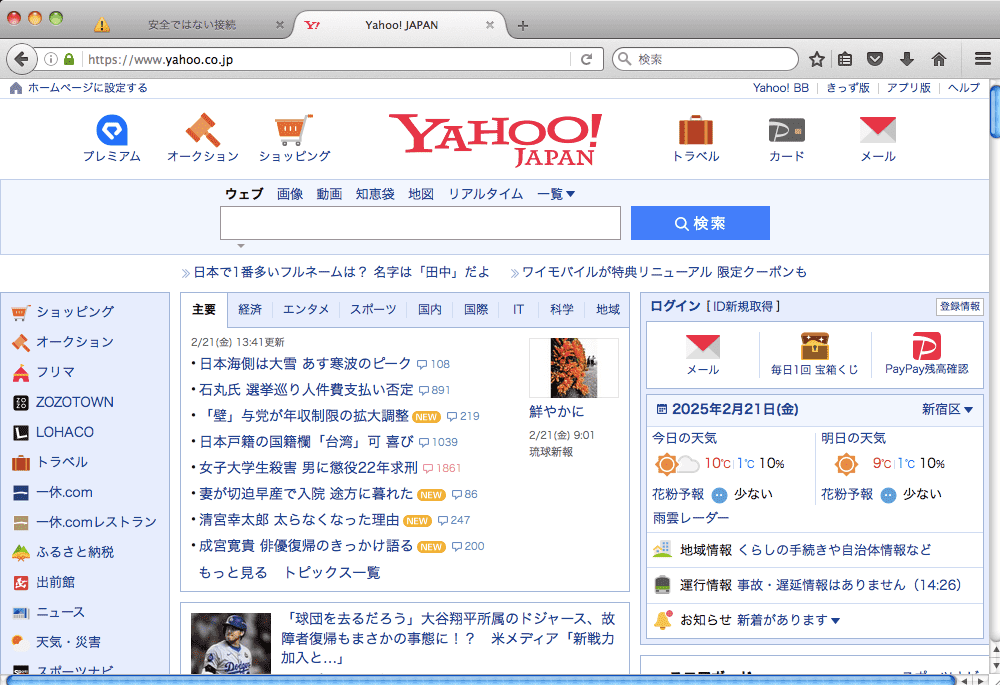This screenshot has height=685, width=1000.
Task: Change the 新宿区 weather location dropdown
Action: click(x=947, y=409)
